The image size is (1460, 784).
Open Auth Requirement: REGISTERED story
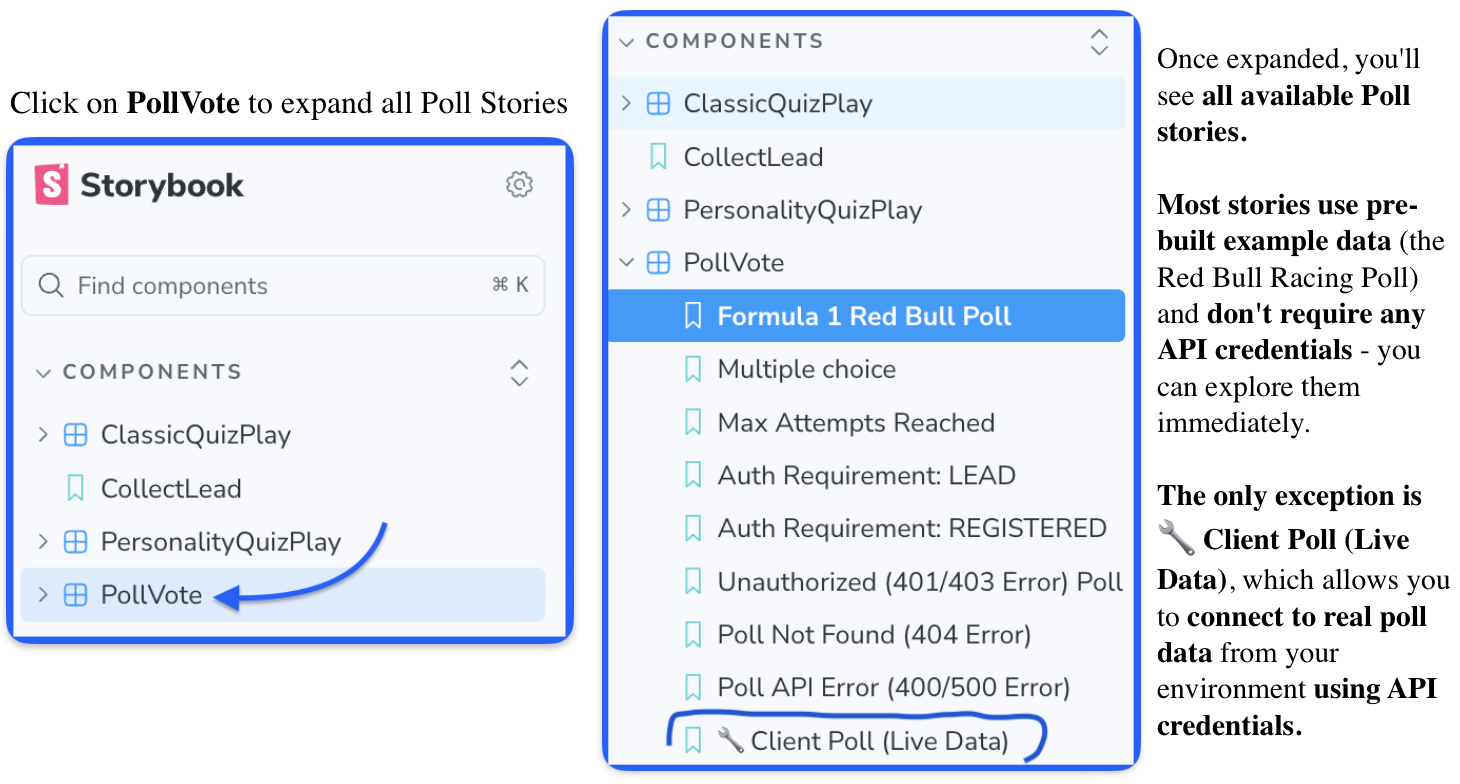pyautogui.click(x=911, y=529)
